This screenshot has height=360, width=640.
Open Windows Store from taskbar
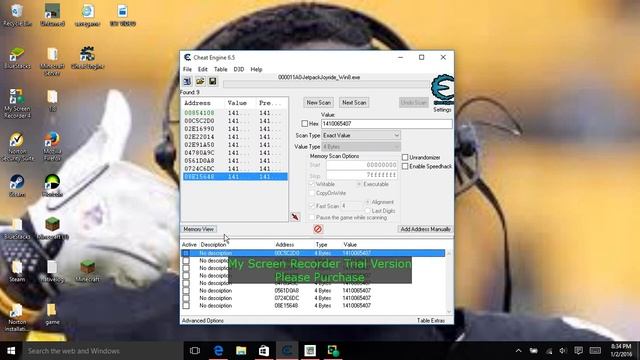point(264,351)
